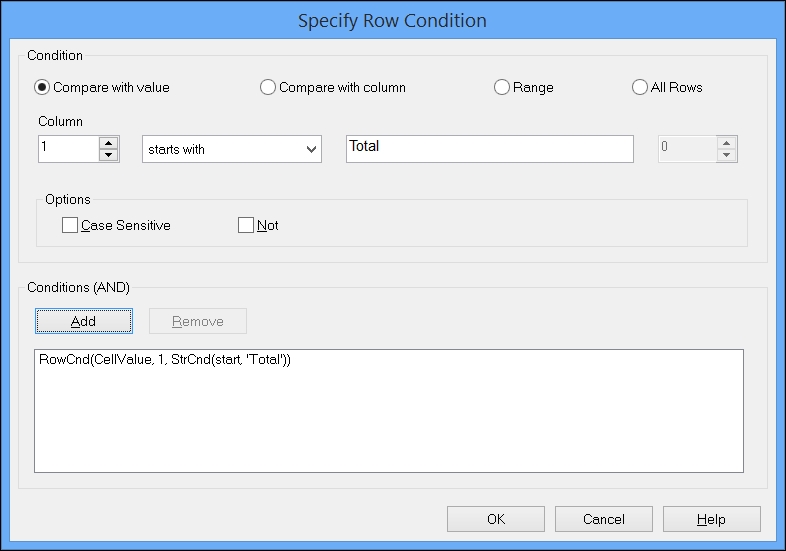The height and width of the screenshot is (551, 786).
Task: Click up arrow of disabled numeric spinner
Action: pos(726,143)
